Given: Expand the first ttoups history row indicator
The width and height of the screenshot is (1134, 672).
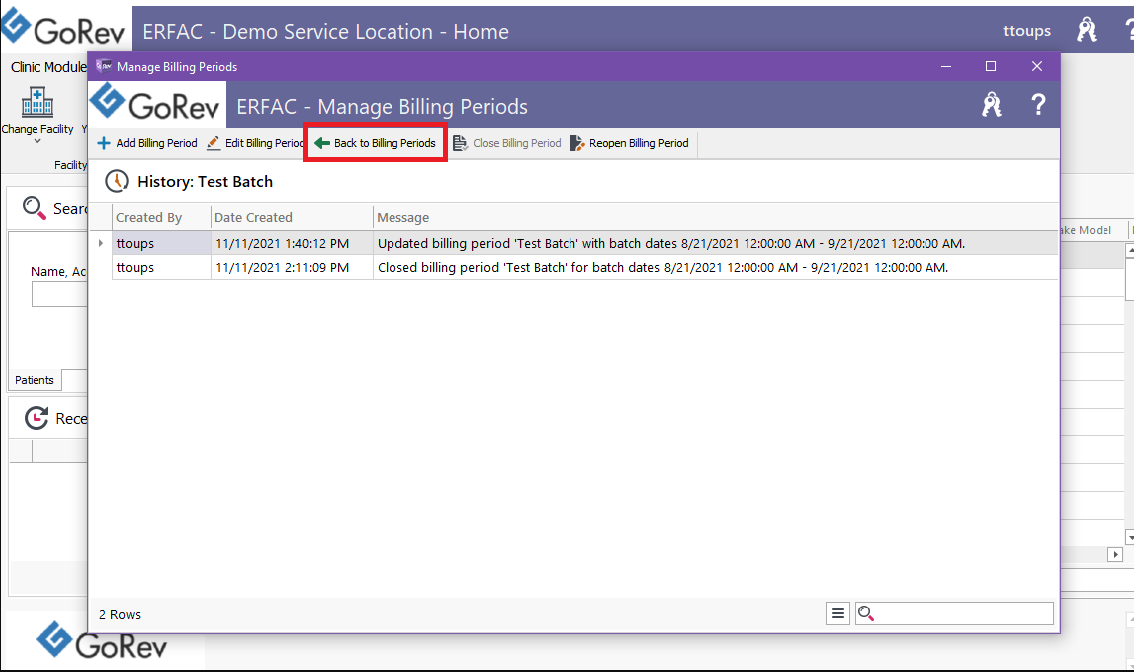Looking at the screenshot, I should (x=101, y=243).
